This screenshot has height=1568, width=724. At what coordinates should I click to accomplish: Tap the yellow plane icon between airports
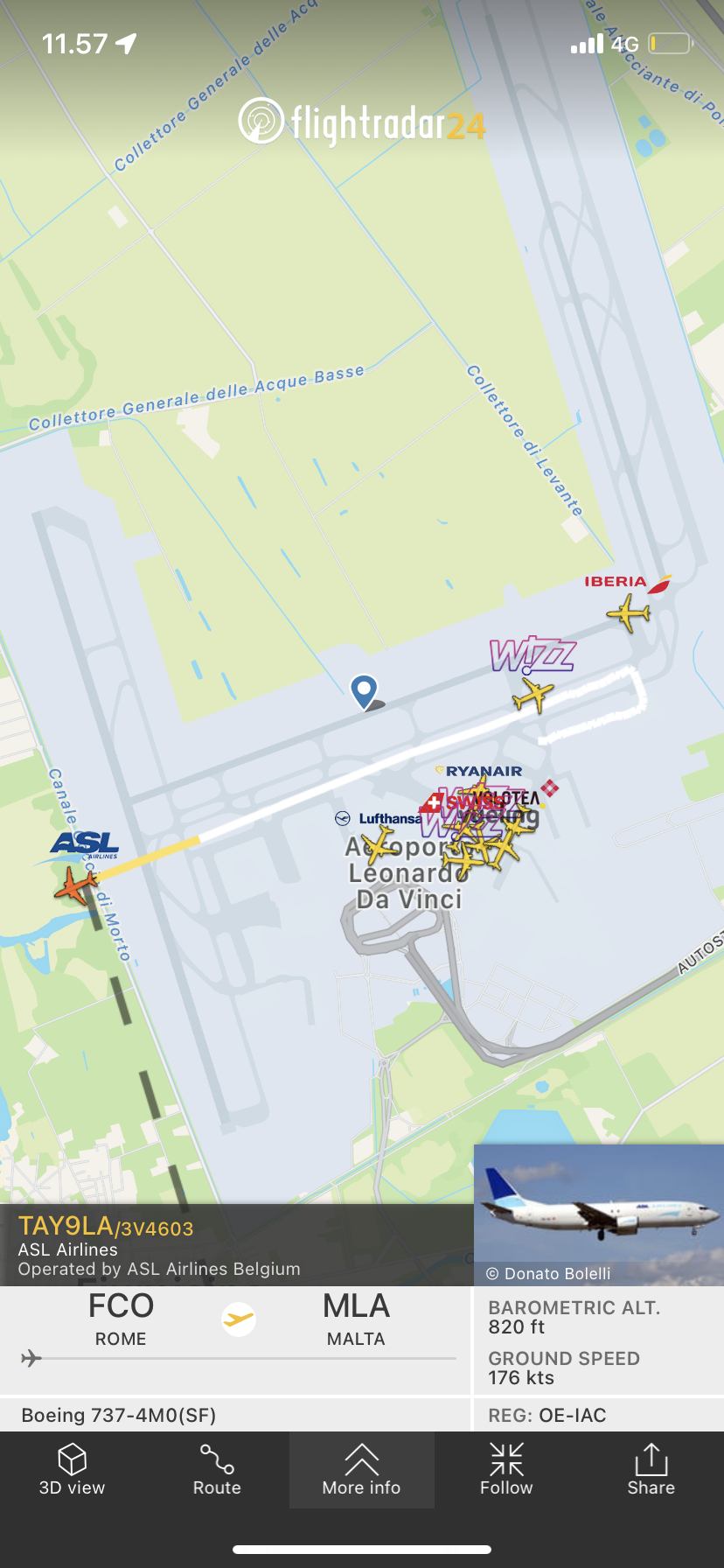point(238,1319)
